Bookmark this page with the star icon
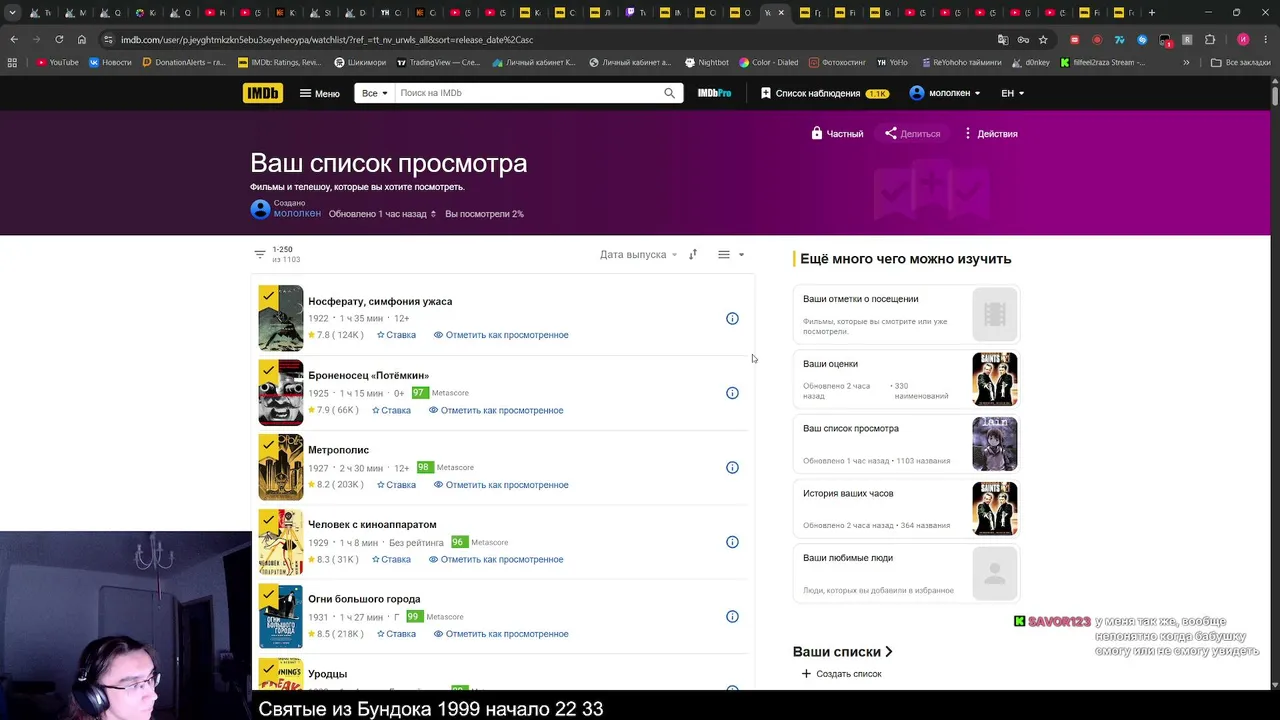1280x720 pixels. click(1043, 40)
